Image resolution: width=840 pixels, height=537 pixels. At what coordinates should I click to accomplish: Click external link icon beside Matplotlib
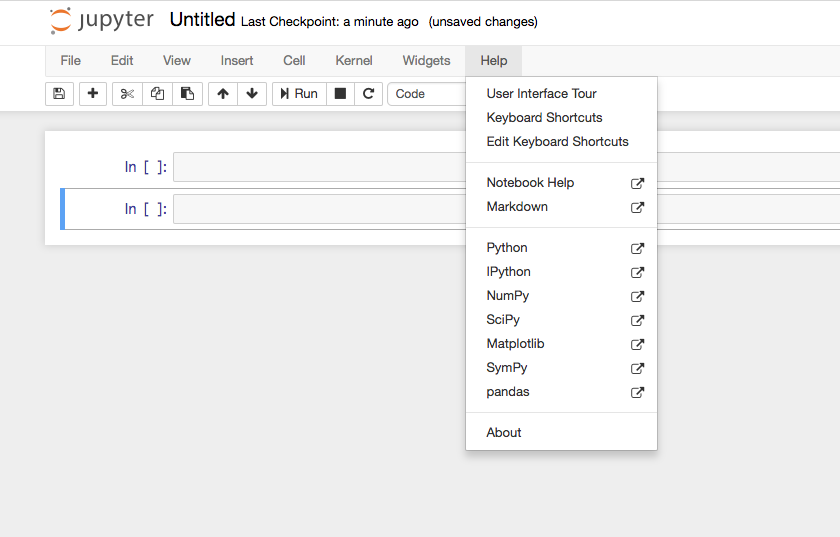click(x=637, y=344)
